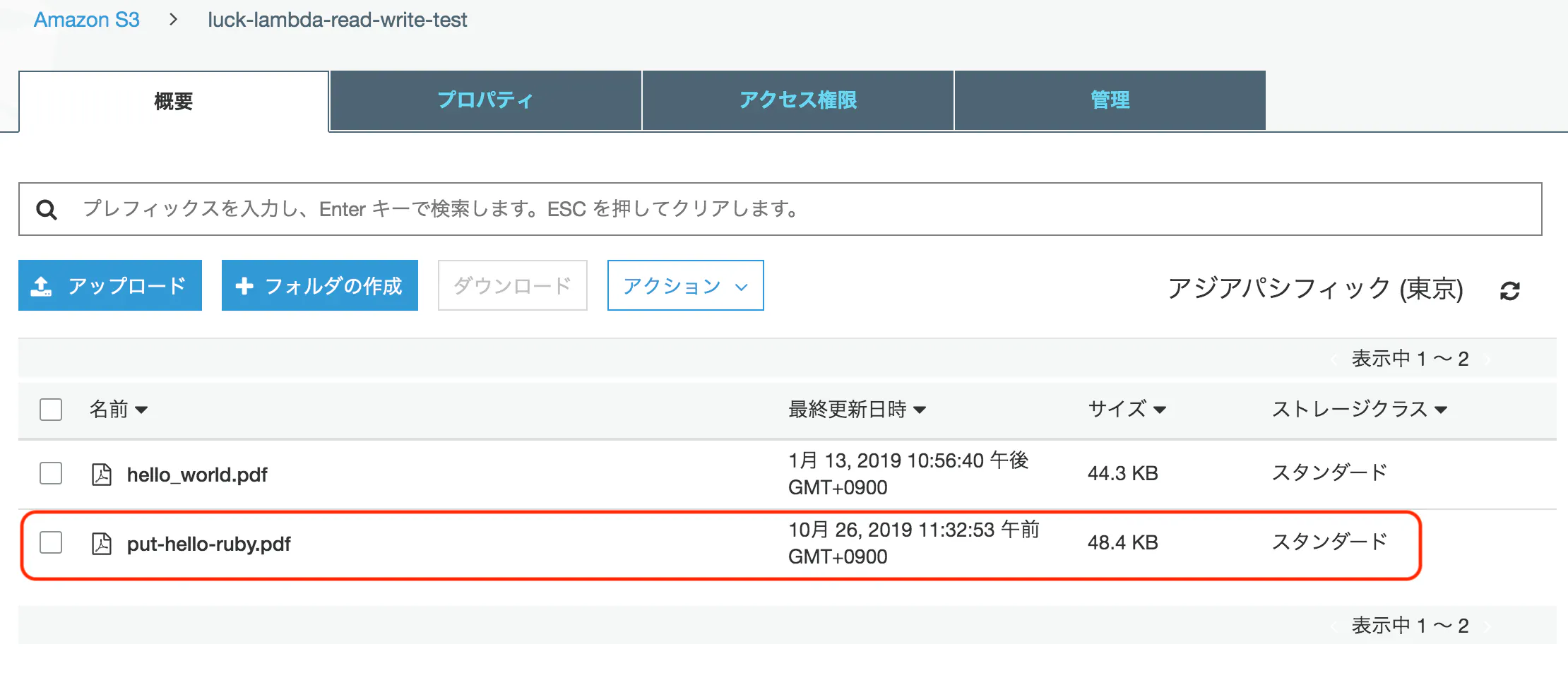
Task: Check the select-all checkbox in the header row
Action: pyautogui.click(x=50, y=410)
